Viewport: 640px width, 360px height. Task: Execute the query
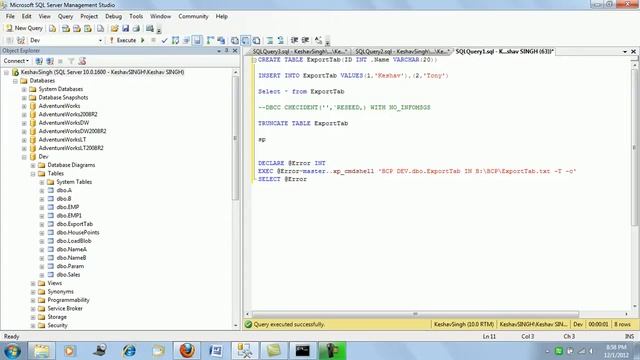(122, 40)
